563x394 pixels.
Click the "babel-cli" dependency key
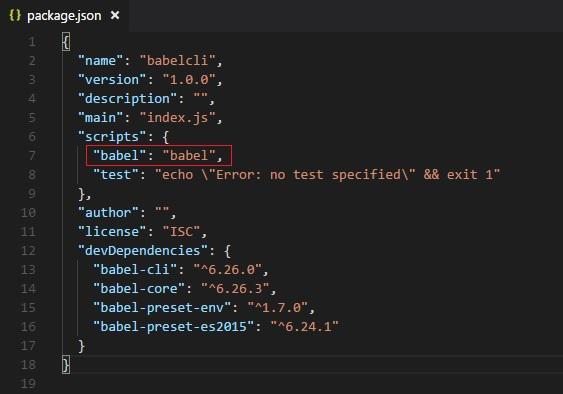[x=135, y=269]
